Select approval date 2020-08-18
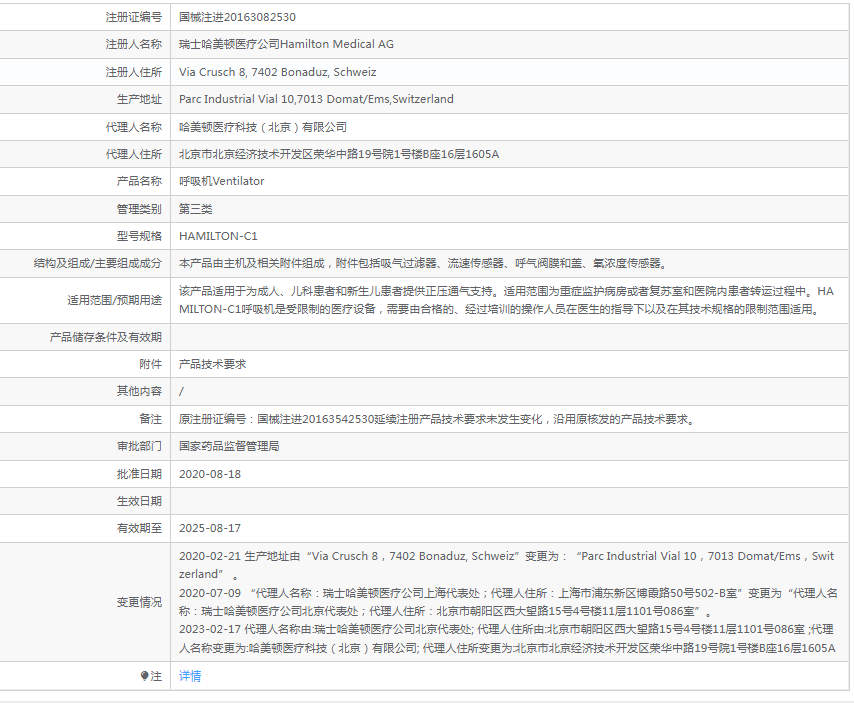 pyautogui.click(x=210, y=474)
